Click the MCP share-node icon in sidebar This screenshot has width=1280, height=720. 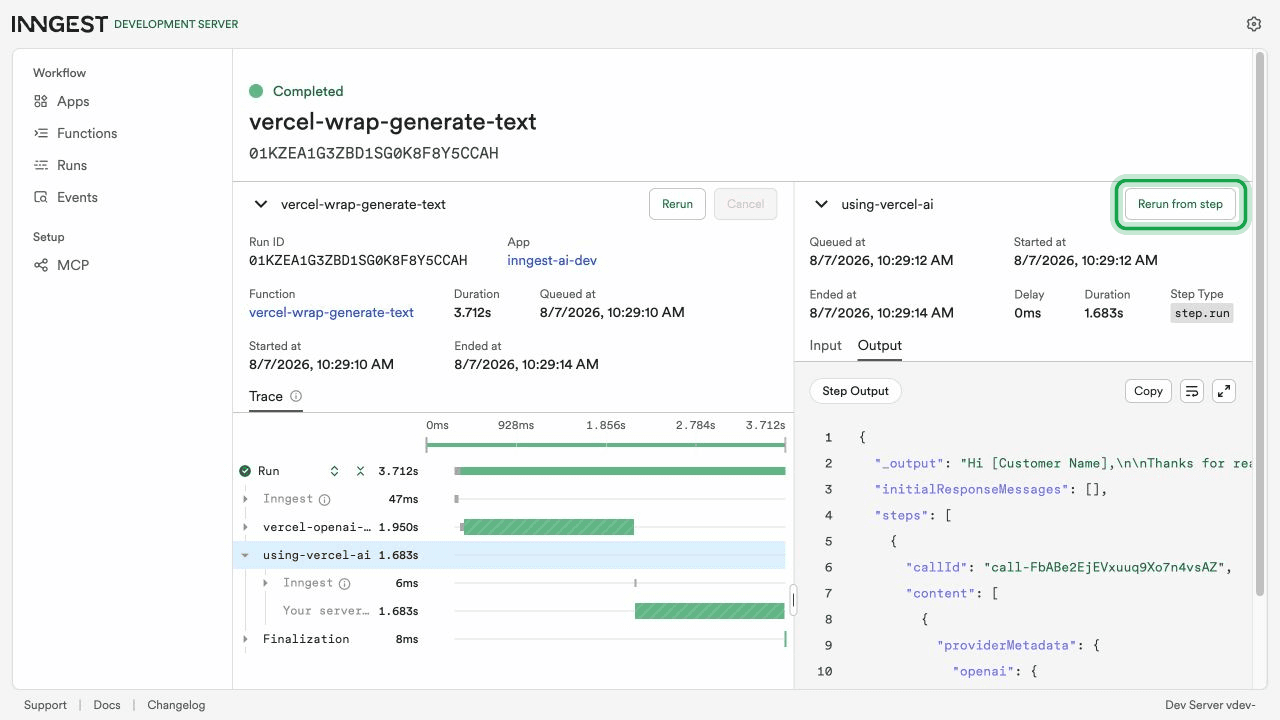click(41, 265)
